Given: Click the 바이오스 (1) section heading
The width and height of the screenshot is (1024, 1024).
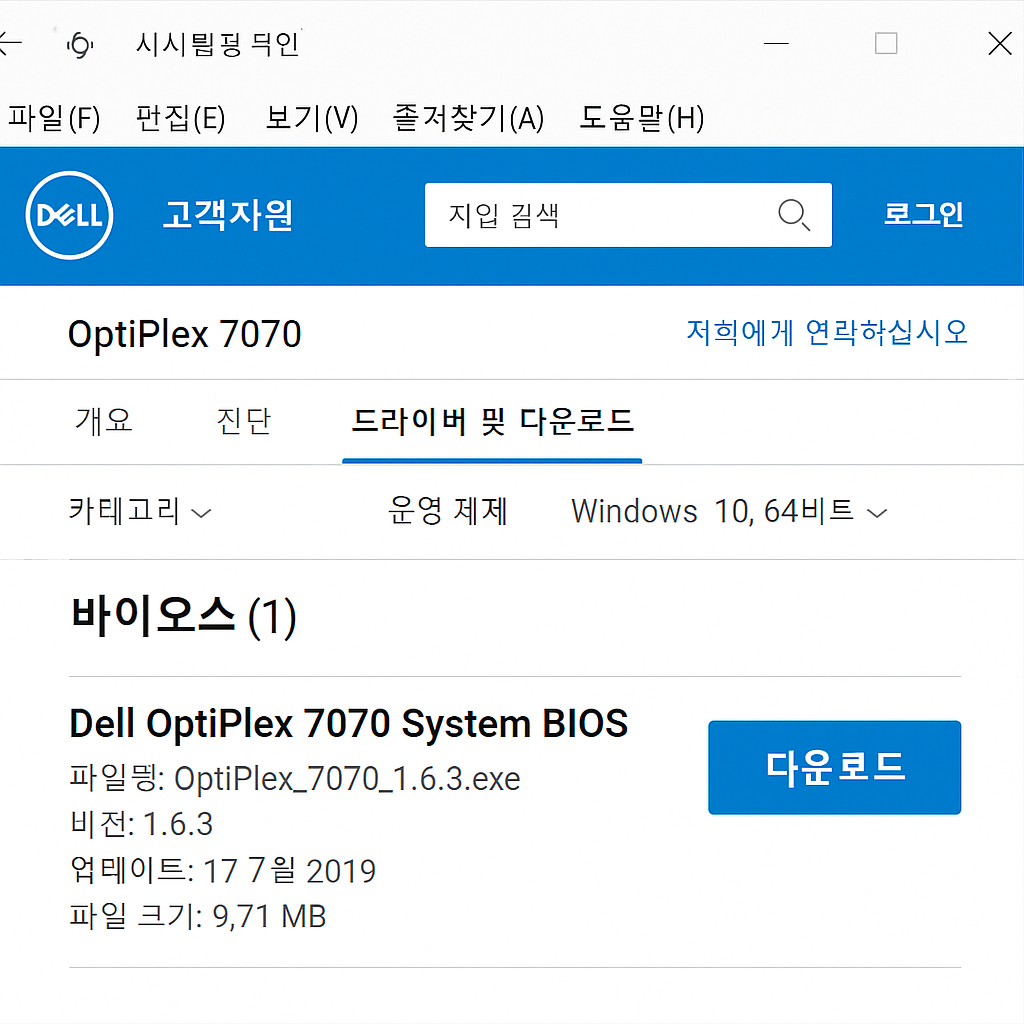Looking at the screenshot, I should click(x=184, y=616).
